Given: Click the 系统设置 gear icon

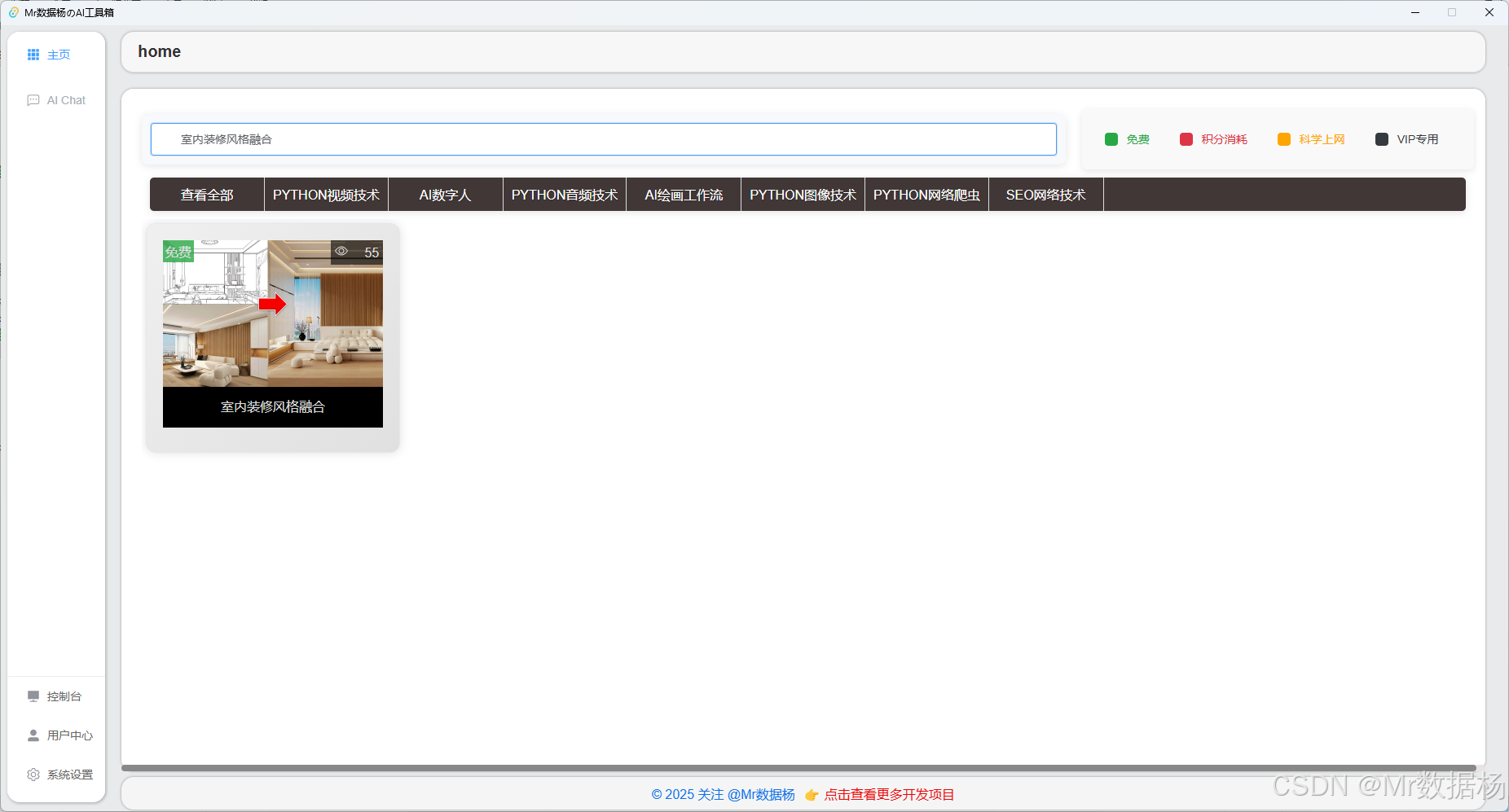Looking at the screenshot, I should click(33, 775).
